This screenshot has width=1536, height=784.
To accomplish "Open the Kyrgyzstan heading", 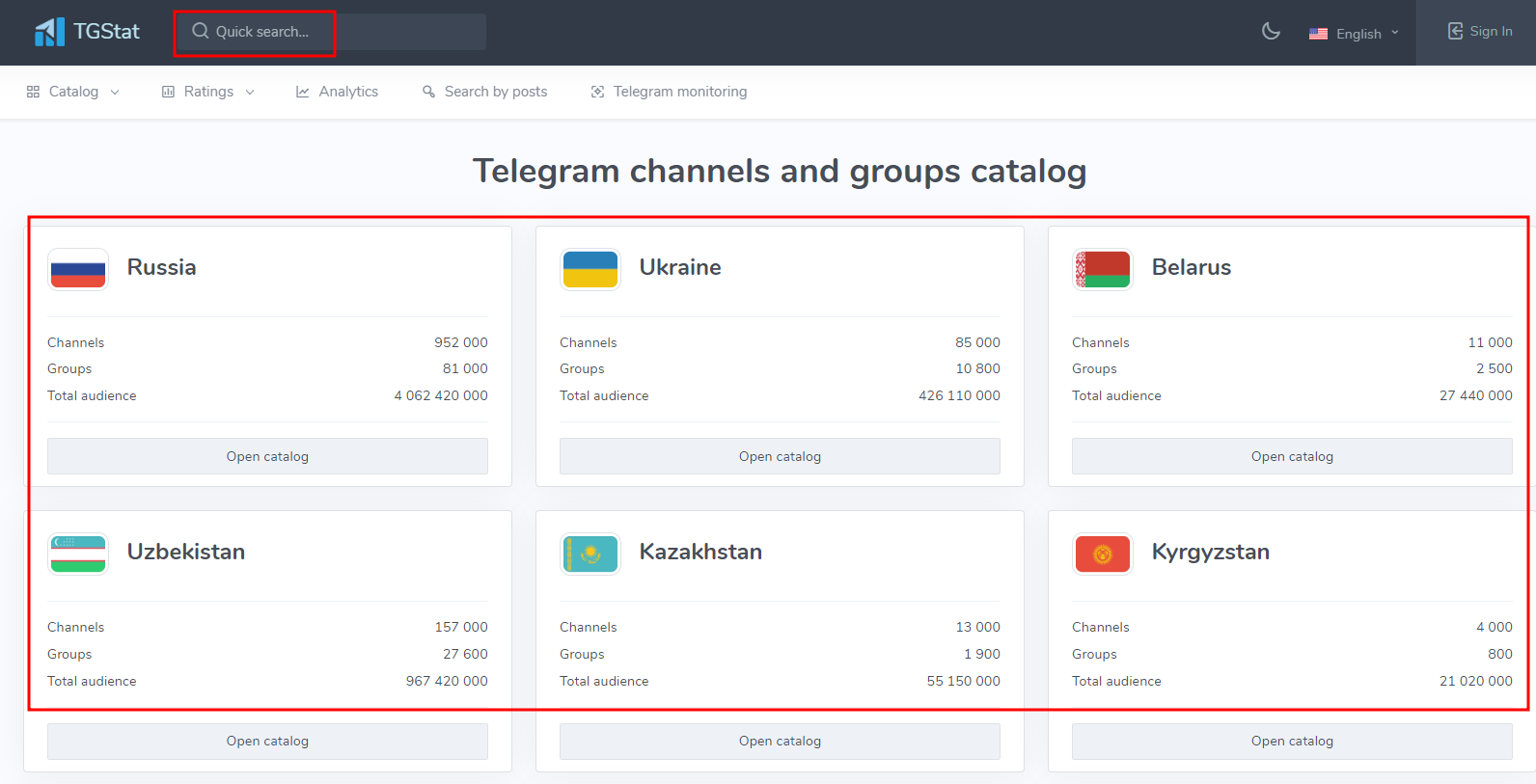I will tap(1211, 552).
